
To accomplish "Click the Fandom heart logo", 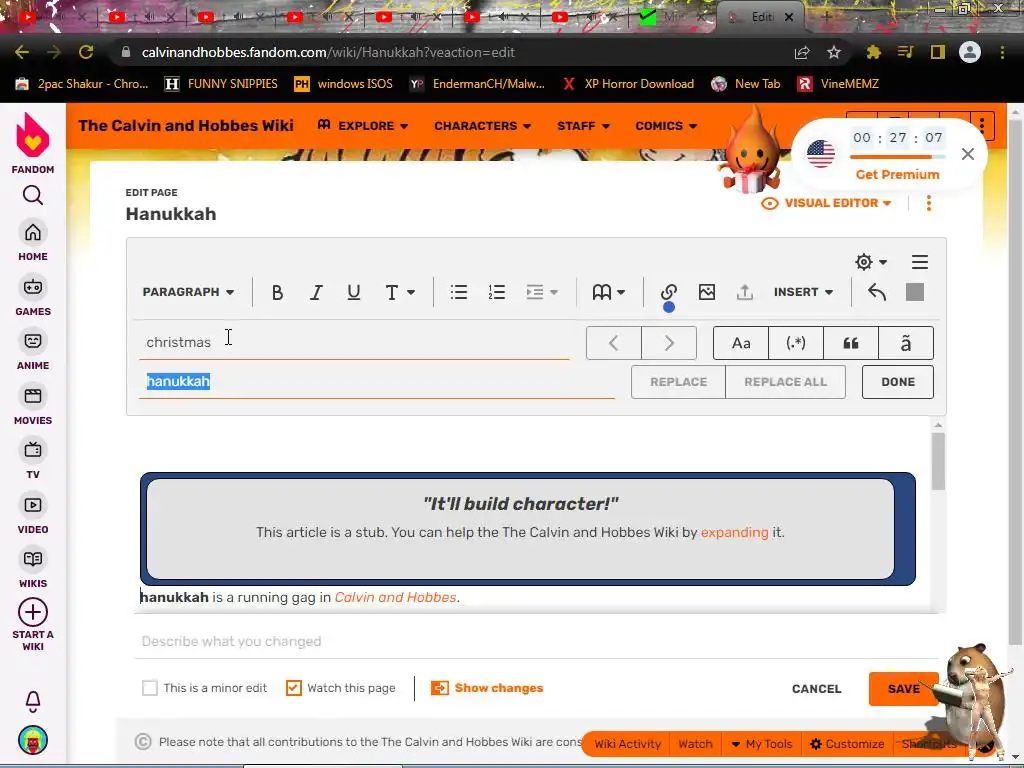I will click(x=33, y=135).
